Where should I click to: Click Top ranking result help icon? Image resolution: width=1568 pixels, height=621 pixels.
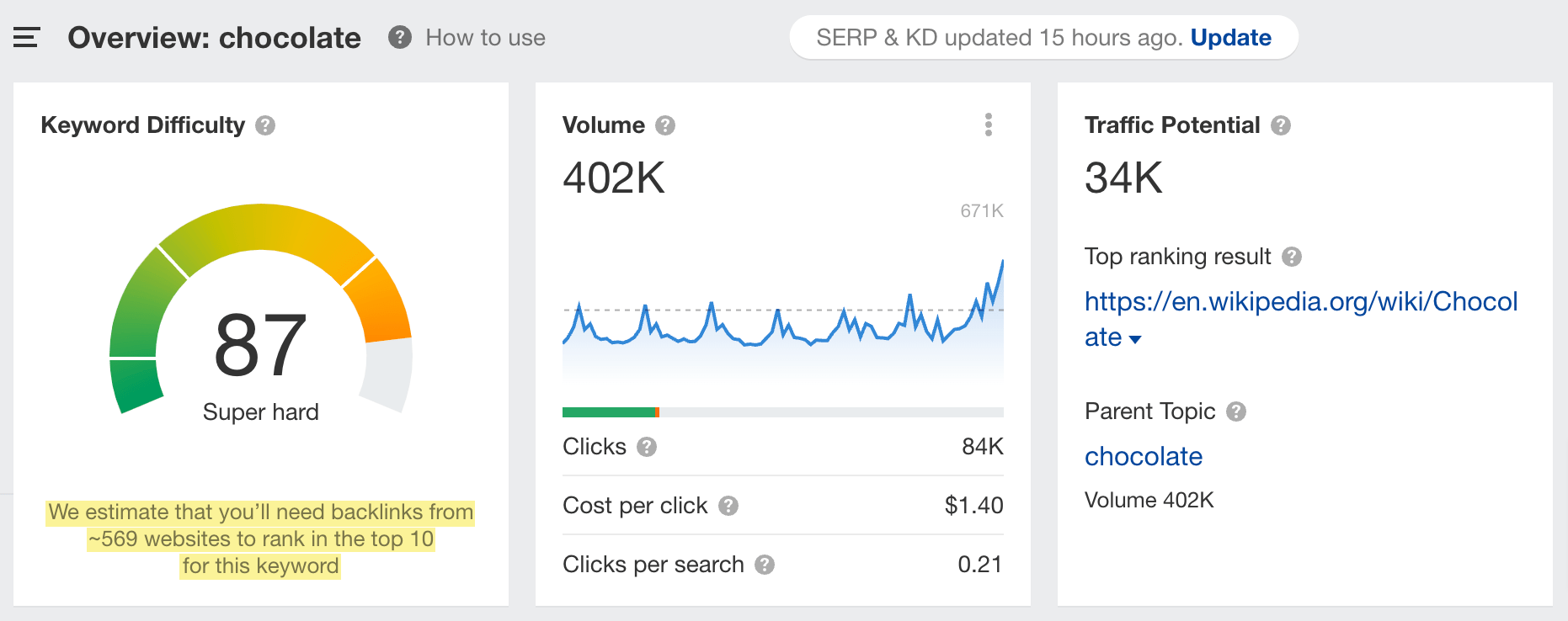[1292, 257]
